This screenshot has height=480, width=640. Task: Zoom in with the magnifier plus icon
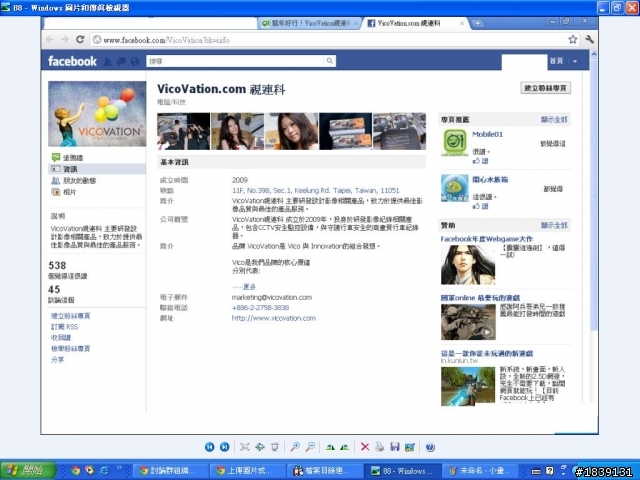click(295, 447)
